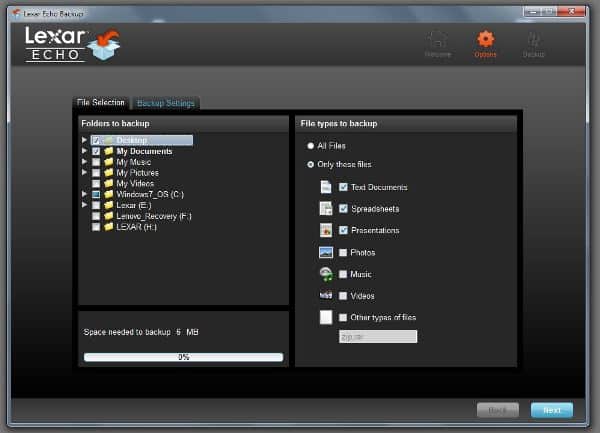
Task: Click the Lexar (E:) drive folder icon
Action: coord(109,205)
